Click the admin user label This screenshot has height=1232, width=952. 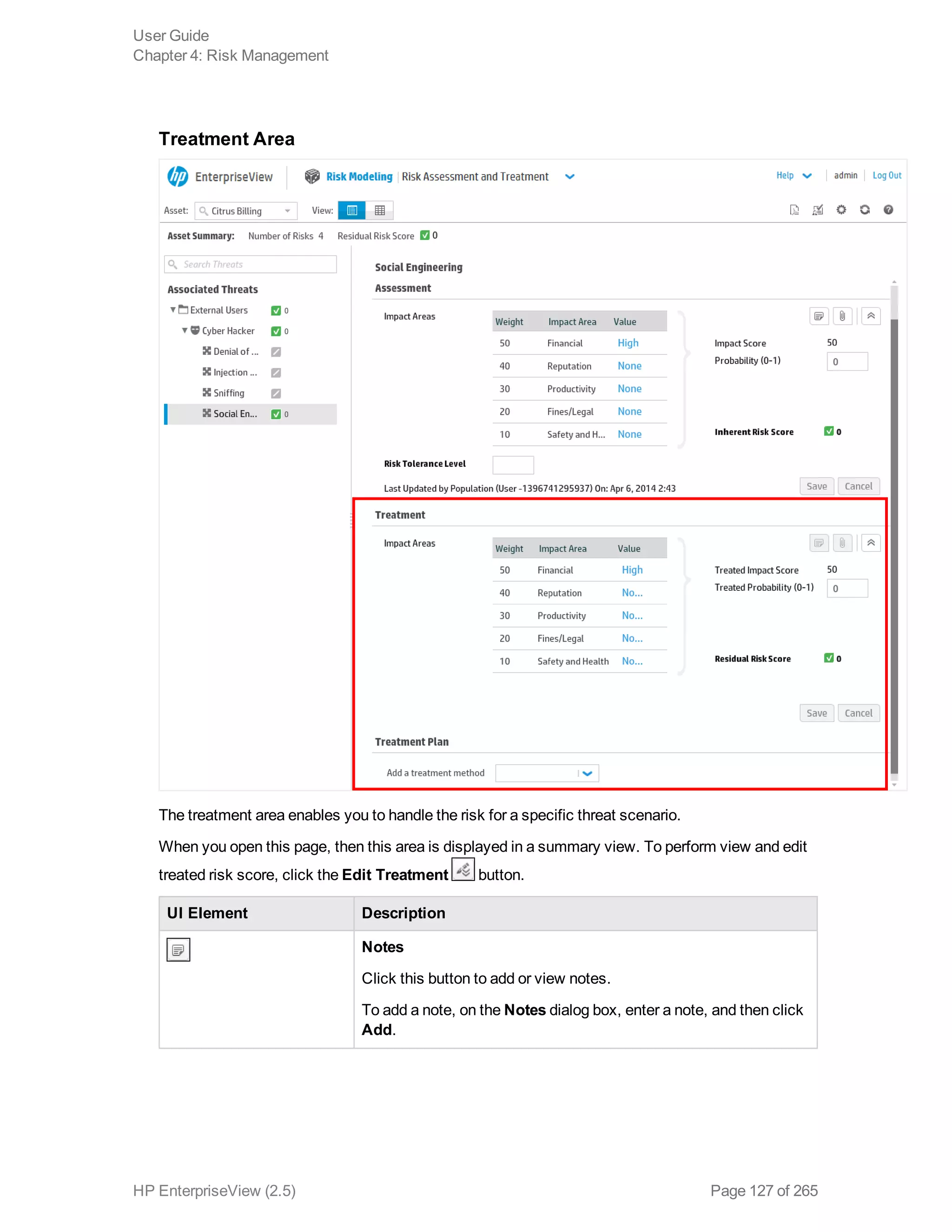point(845,175)
